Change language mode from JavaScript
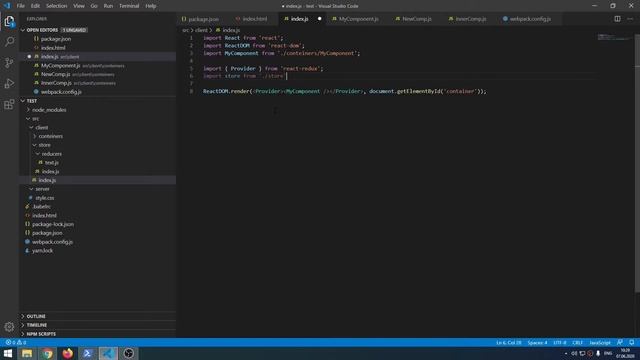 click(600, 342)
